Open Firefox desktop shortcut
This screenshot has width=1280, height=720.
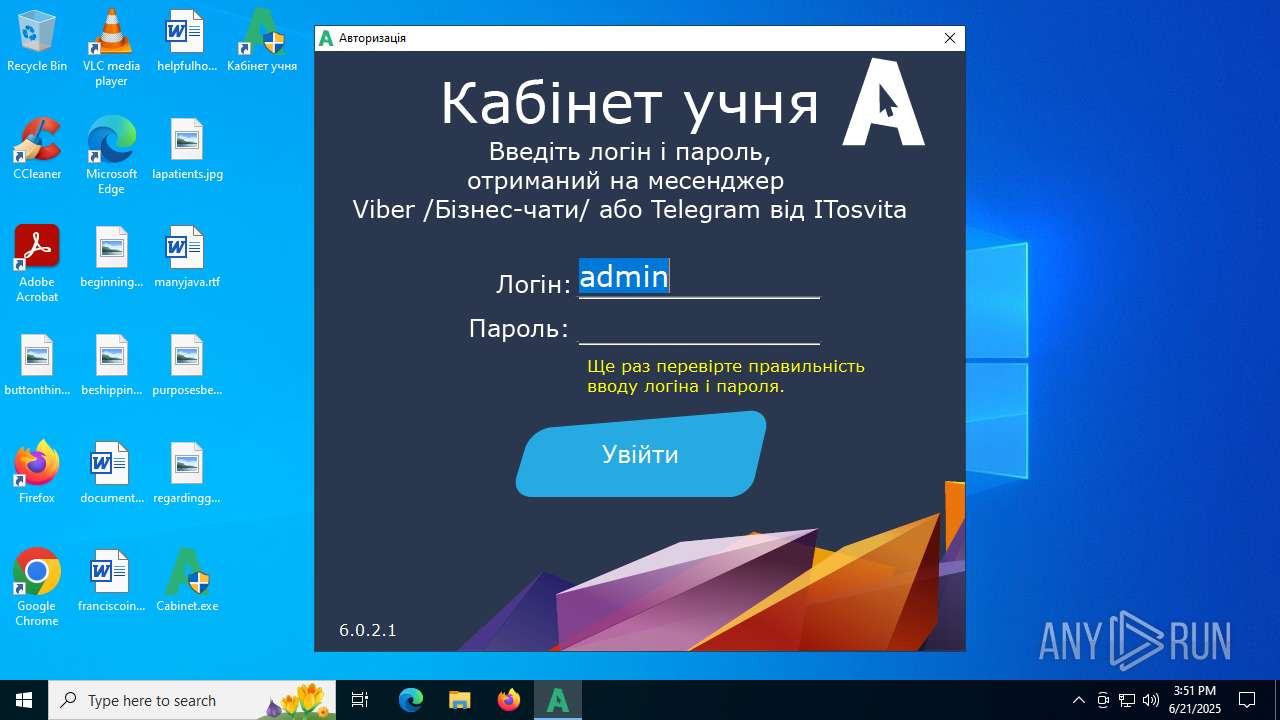pos(37,473)
